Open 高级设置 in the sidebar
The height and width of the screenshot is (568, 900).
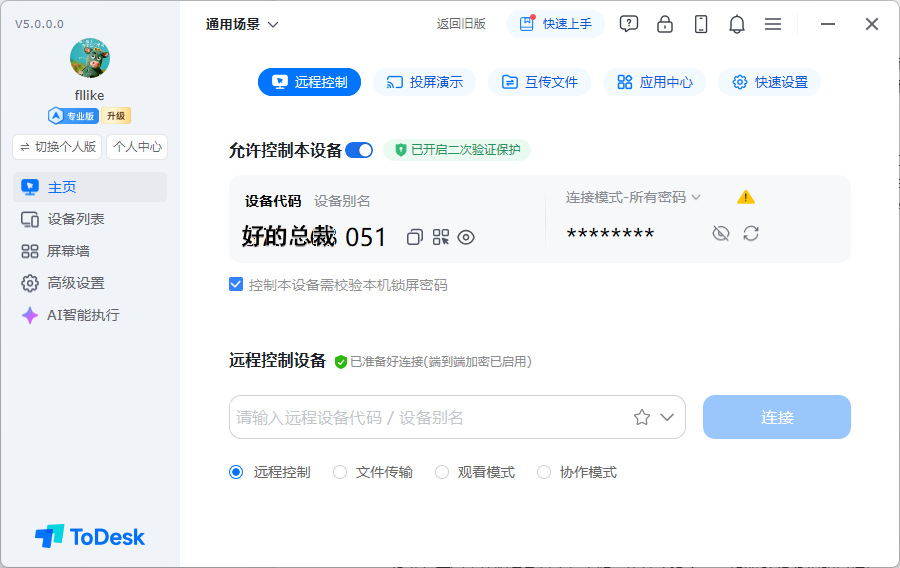[x=90, y=283]
